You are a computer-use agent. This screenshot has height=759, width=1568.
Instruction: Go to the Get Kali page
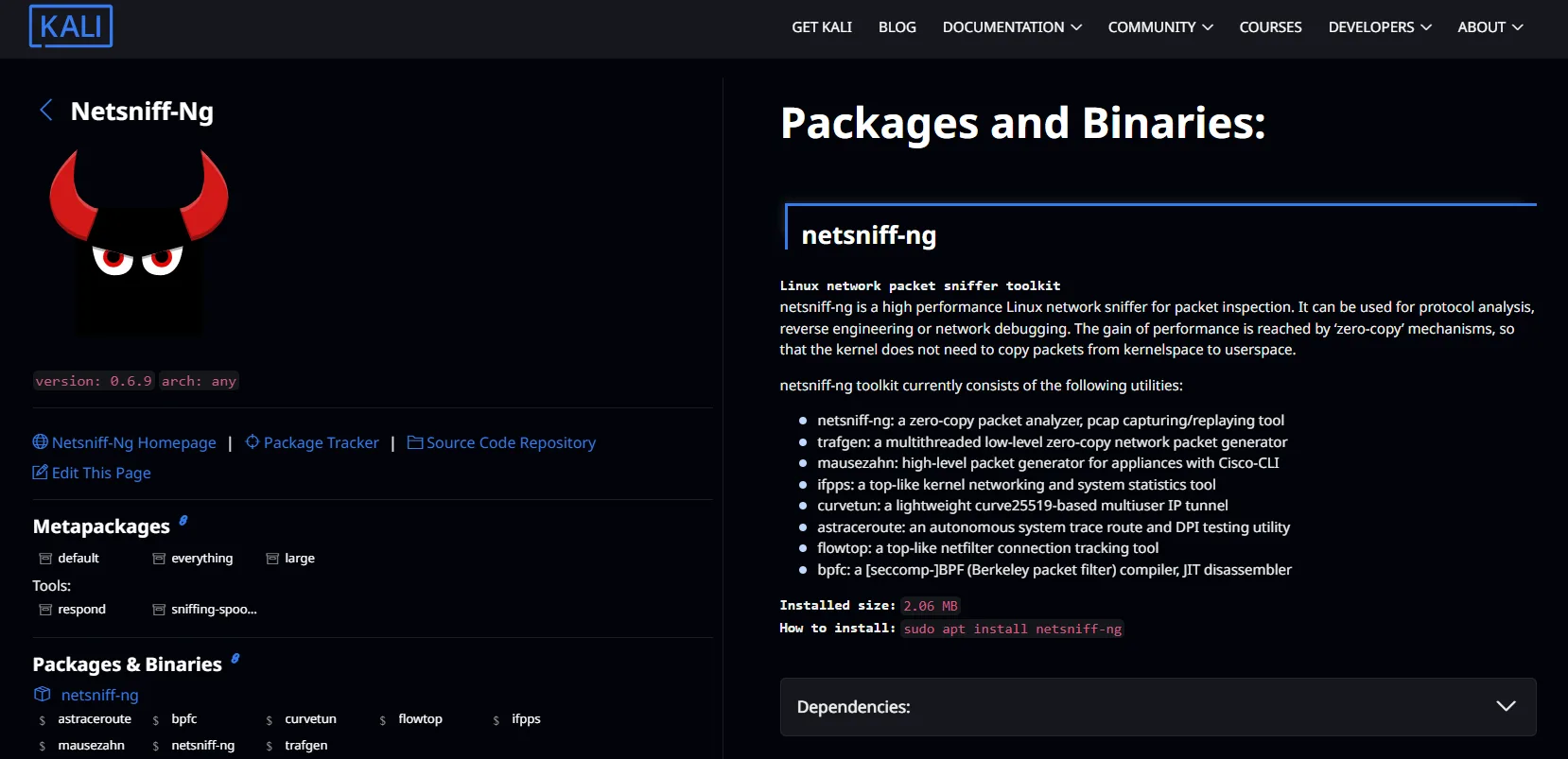(x=821, y=27)
